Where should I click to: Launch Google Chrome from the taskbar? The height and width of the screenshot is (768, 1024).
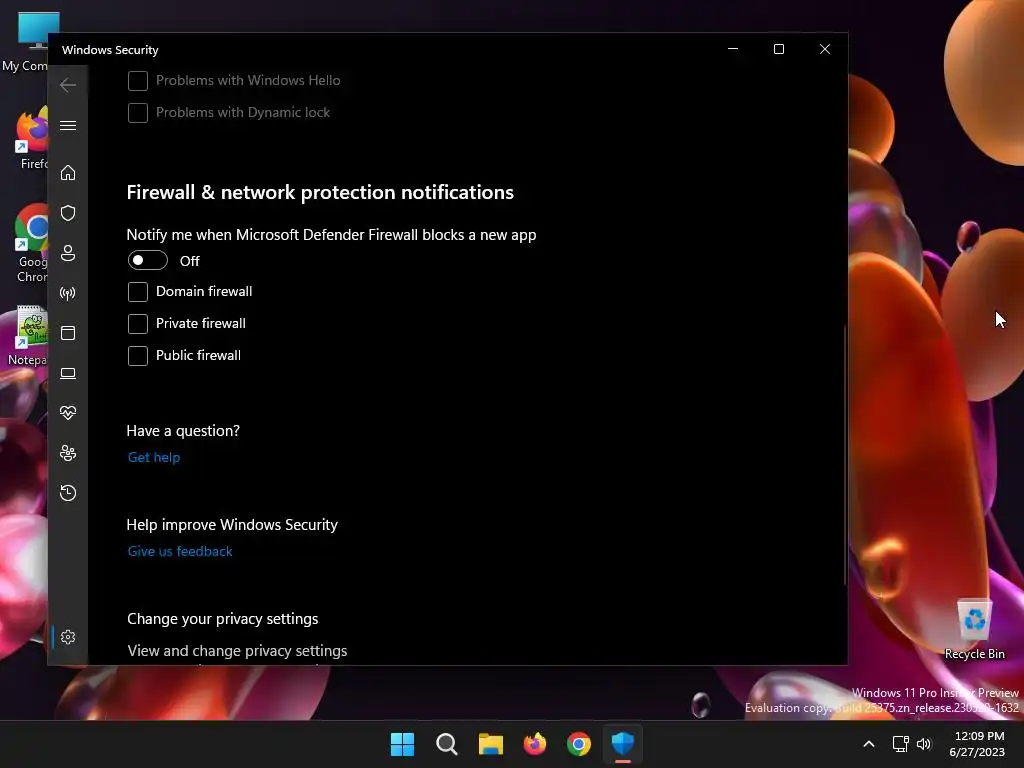(579, 744)
